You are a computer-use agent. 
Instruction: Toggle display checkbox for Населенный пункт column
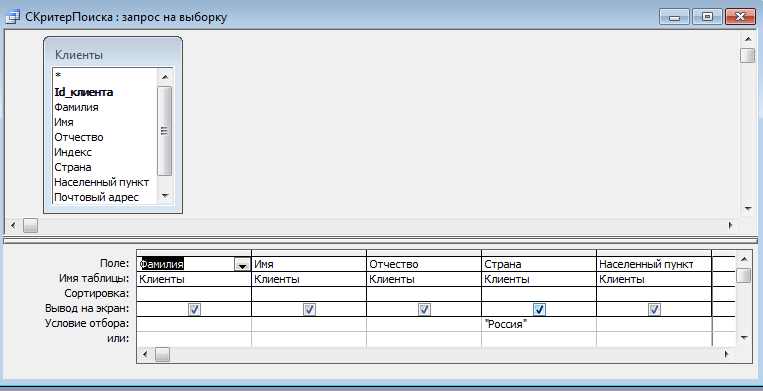[654, 309]
